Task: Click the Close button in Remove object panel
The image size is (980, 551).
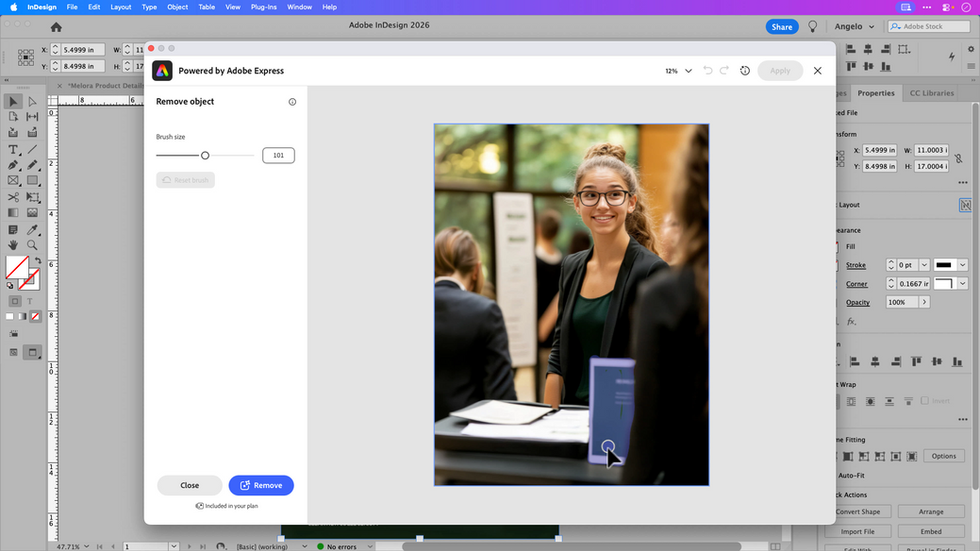Action: click(189, 485)
